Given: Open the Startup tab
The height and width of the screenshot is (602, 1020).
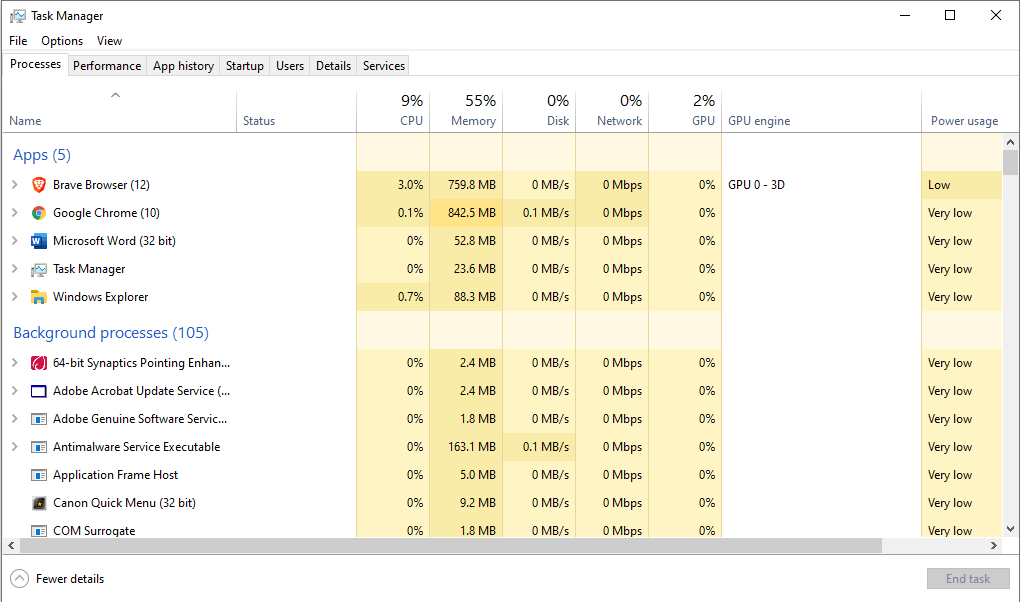Looking at the screenshot, I should pyautogui.click(x=244, y=66).
